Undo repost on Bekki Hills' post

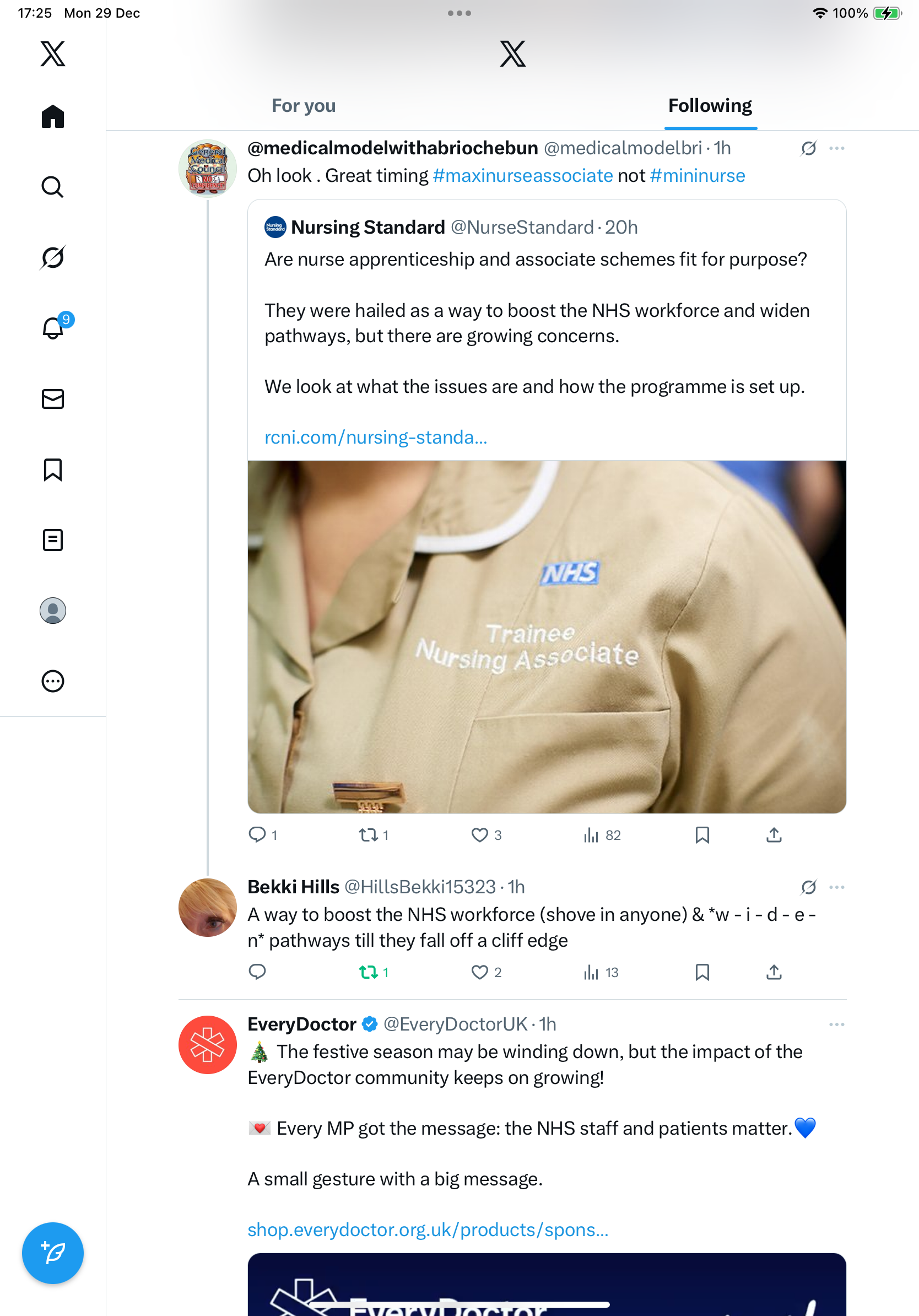pos(369,972)
